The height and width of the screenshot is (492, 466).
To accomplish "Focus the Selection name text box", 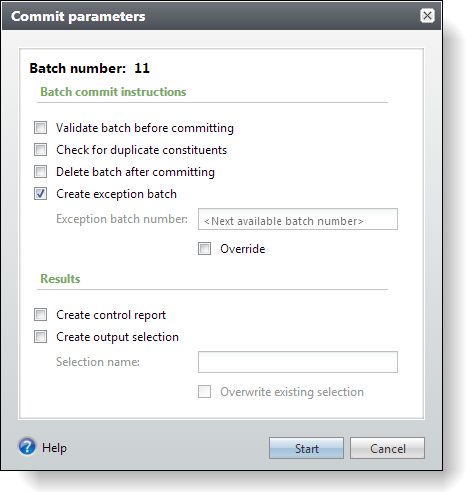I will coord(298,362).
